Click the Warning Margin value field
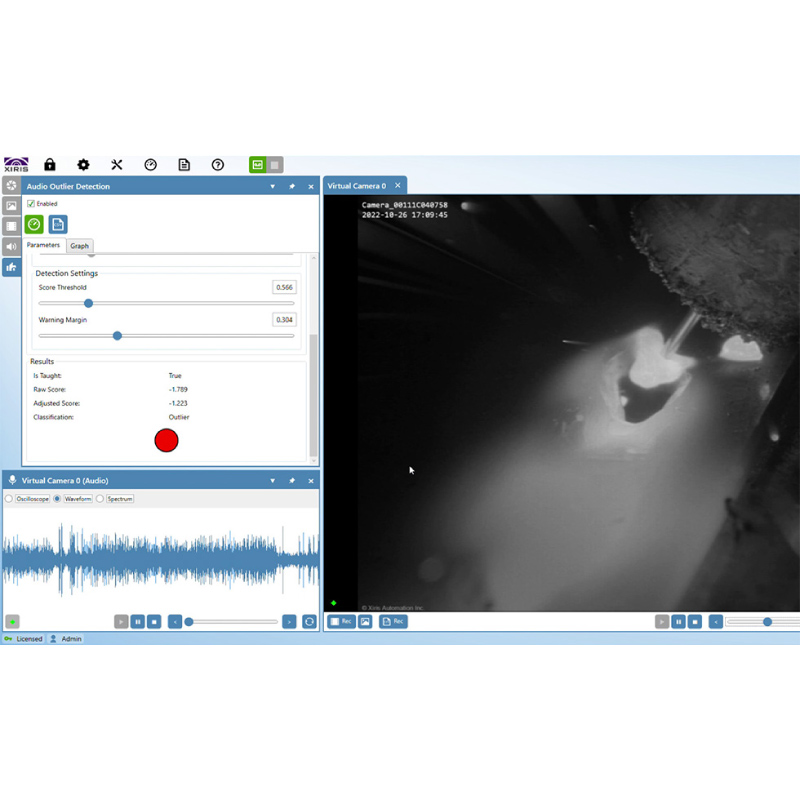The image size is (800, 800). click(284, 320)
